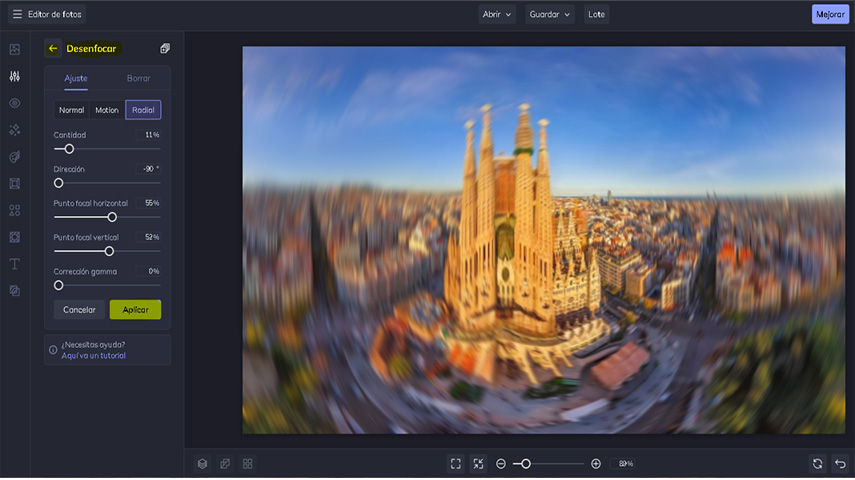Click the Cantidad slider handle
The height and width of the screenshot is (480, 855).
click(69, 149)
